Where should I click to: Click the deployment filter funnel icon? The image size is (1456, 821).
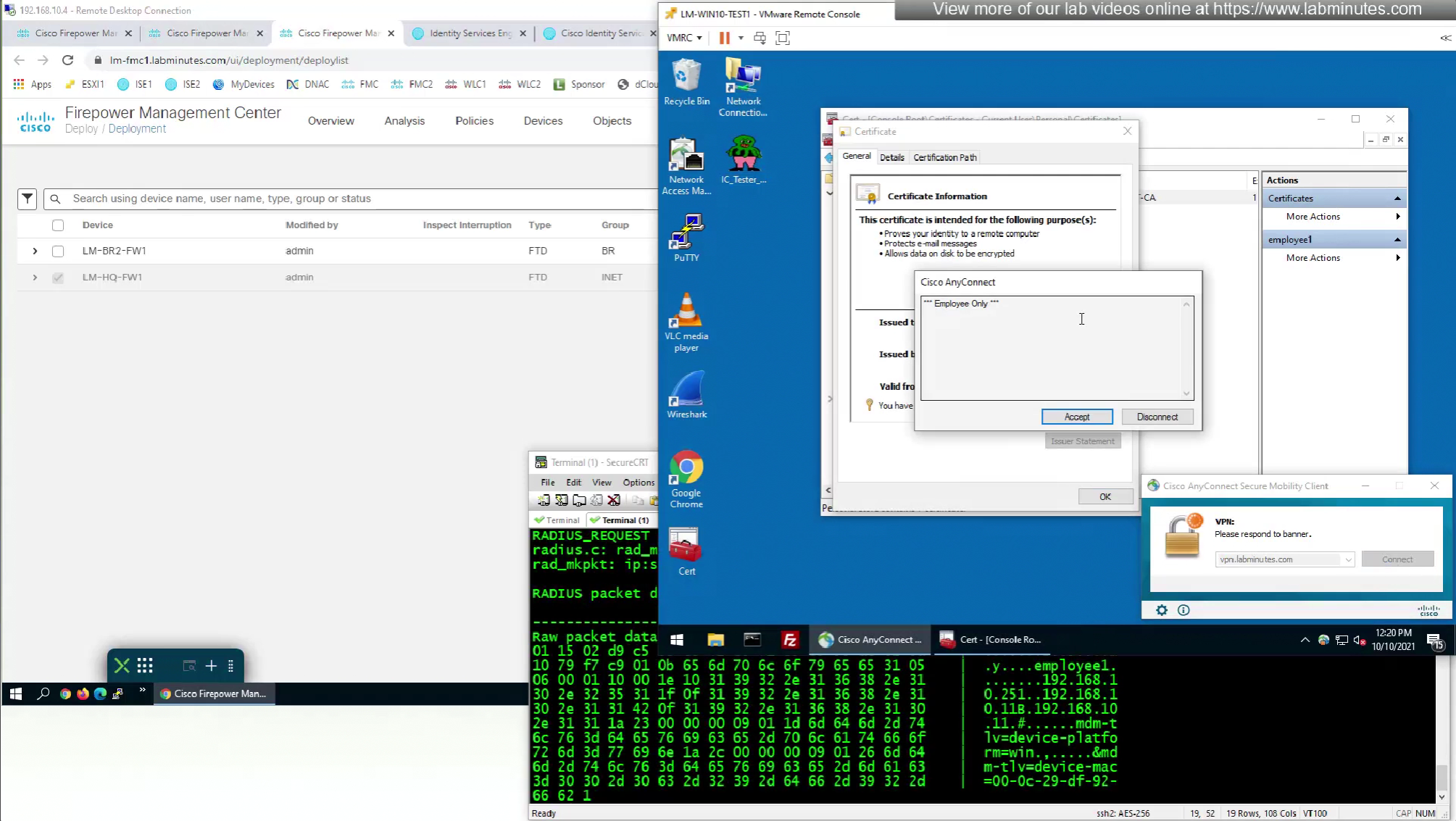28,199
